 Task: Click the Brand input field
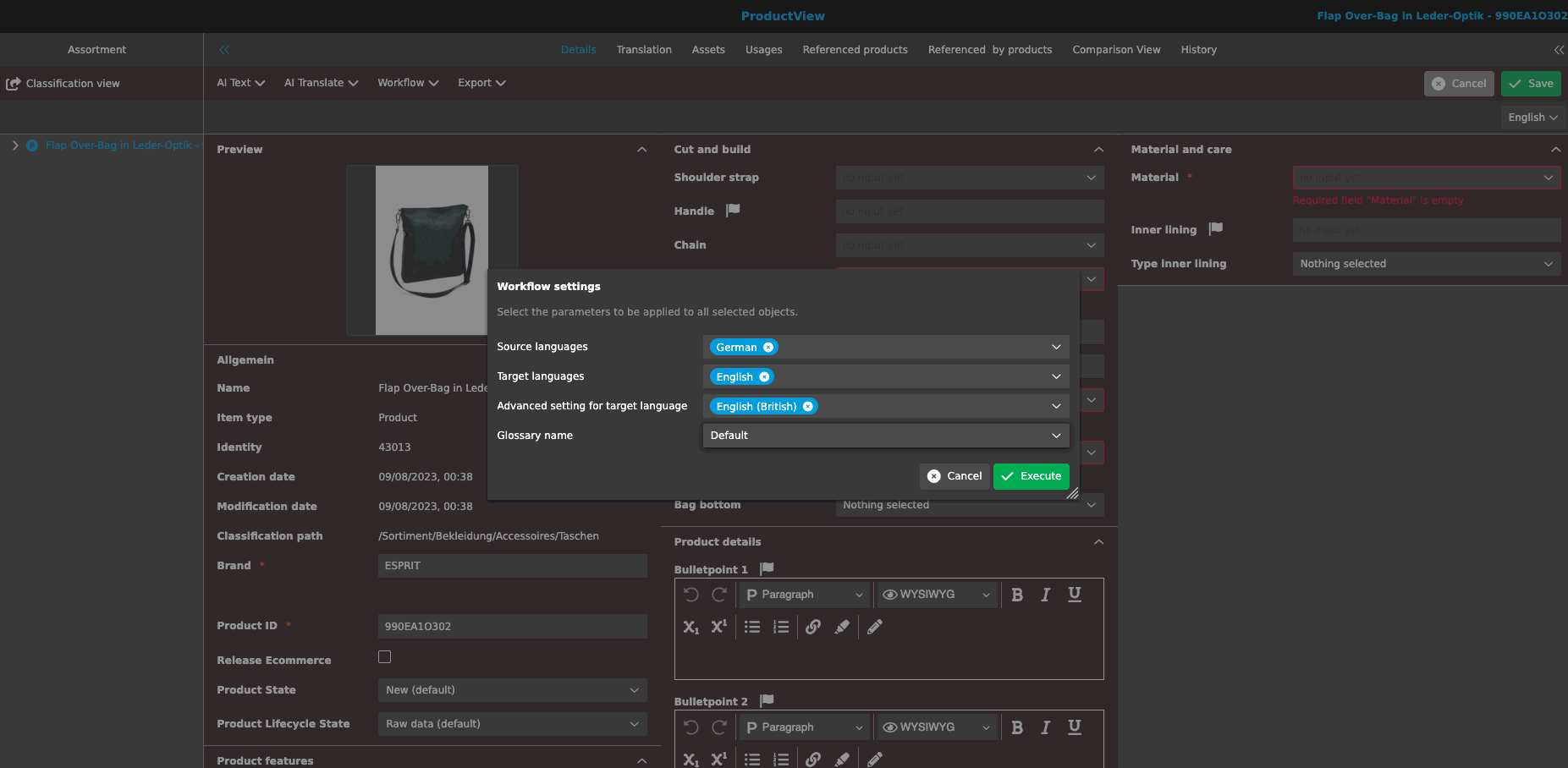pyautogui.click(x=512, y=566)
